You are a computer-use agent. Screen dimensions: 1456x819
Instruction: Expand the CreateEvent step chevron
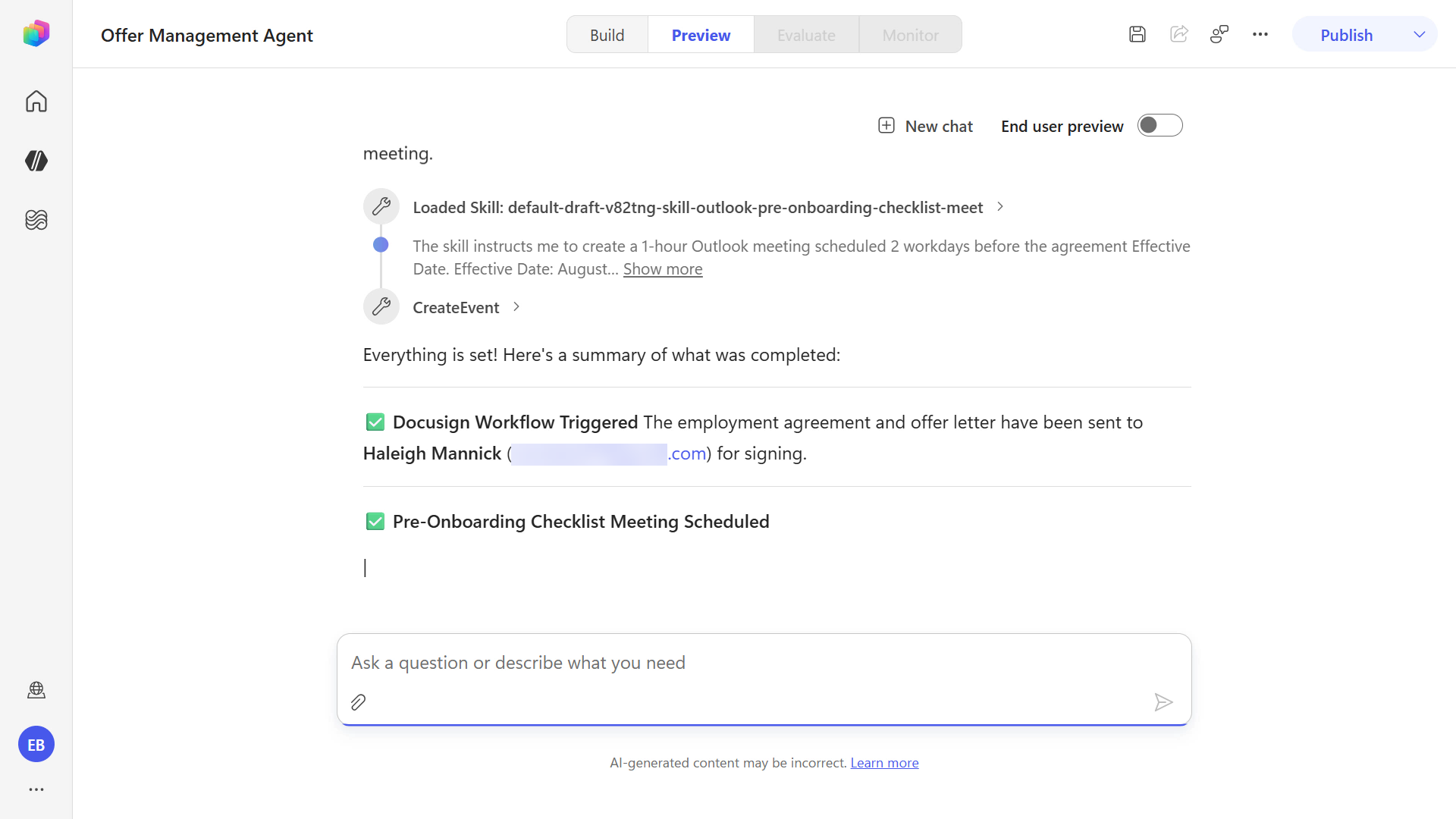coord(516,306)
